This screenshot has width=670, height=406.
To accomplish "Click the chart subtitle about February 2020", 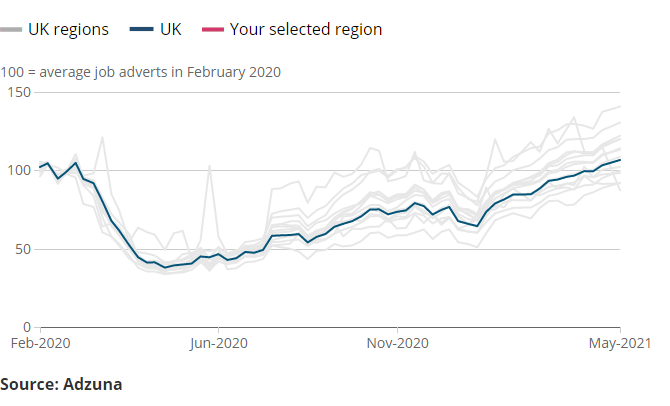I will pyautogui.click(x=140, y=72).
